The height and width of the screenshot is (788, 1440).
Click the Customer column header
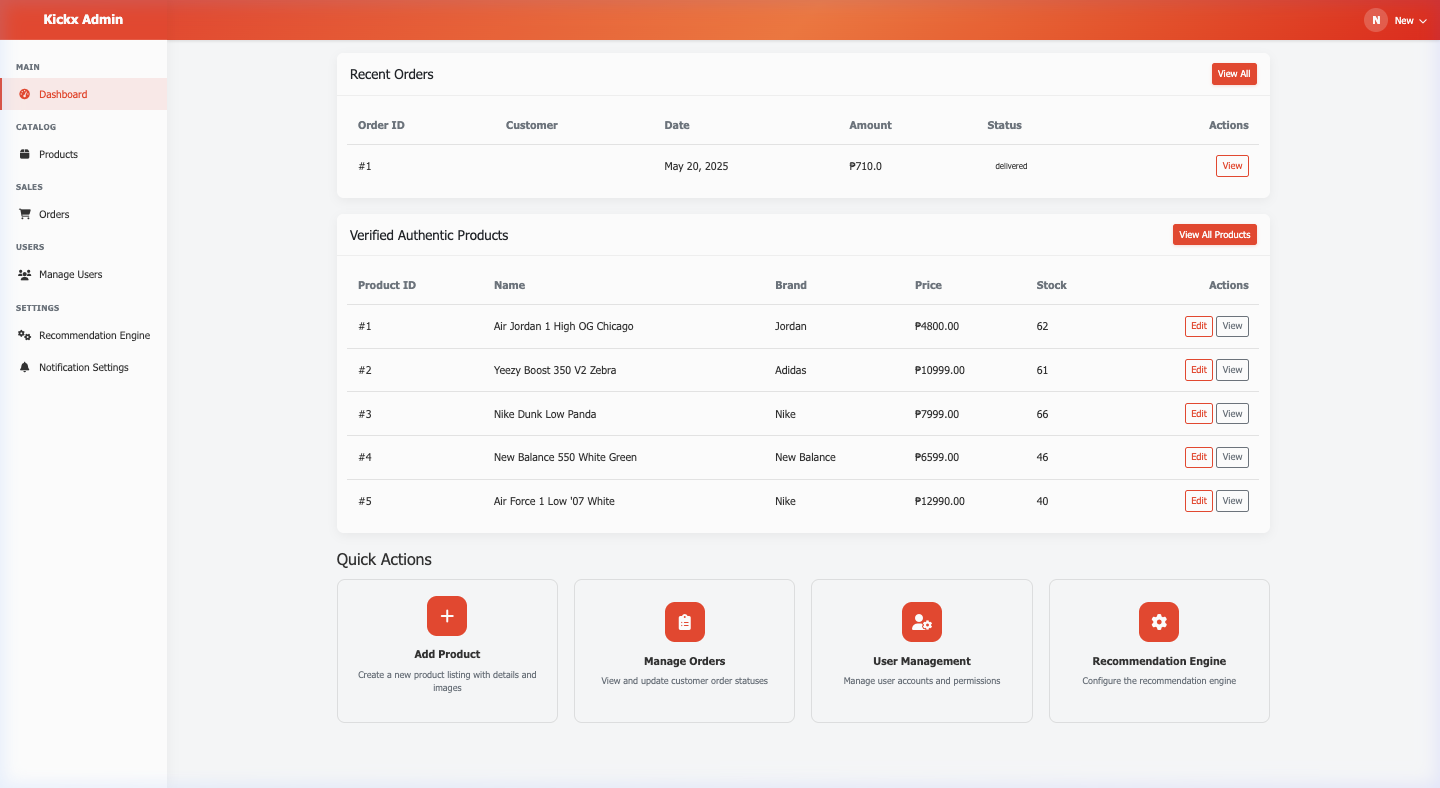[x=532, y=125]
